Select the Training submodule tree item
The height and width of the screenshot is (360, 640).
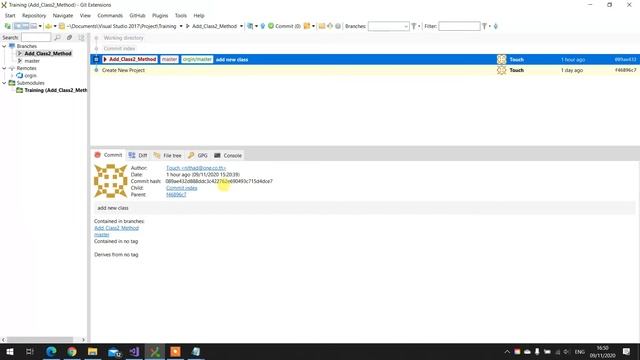pyautogui.click(x=56, y=90)
